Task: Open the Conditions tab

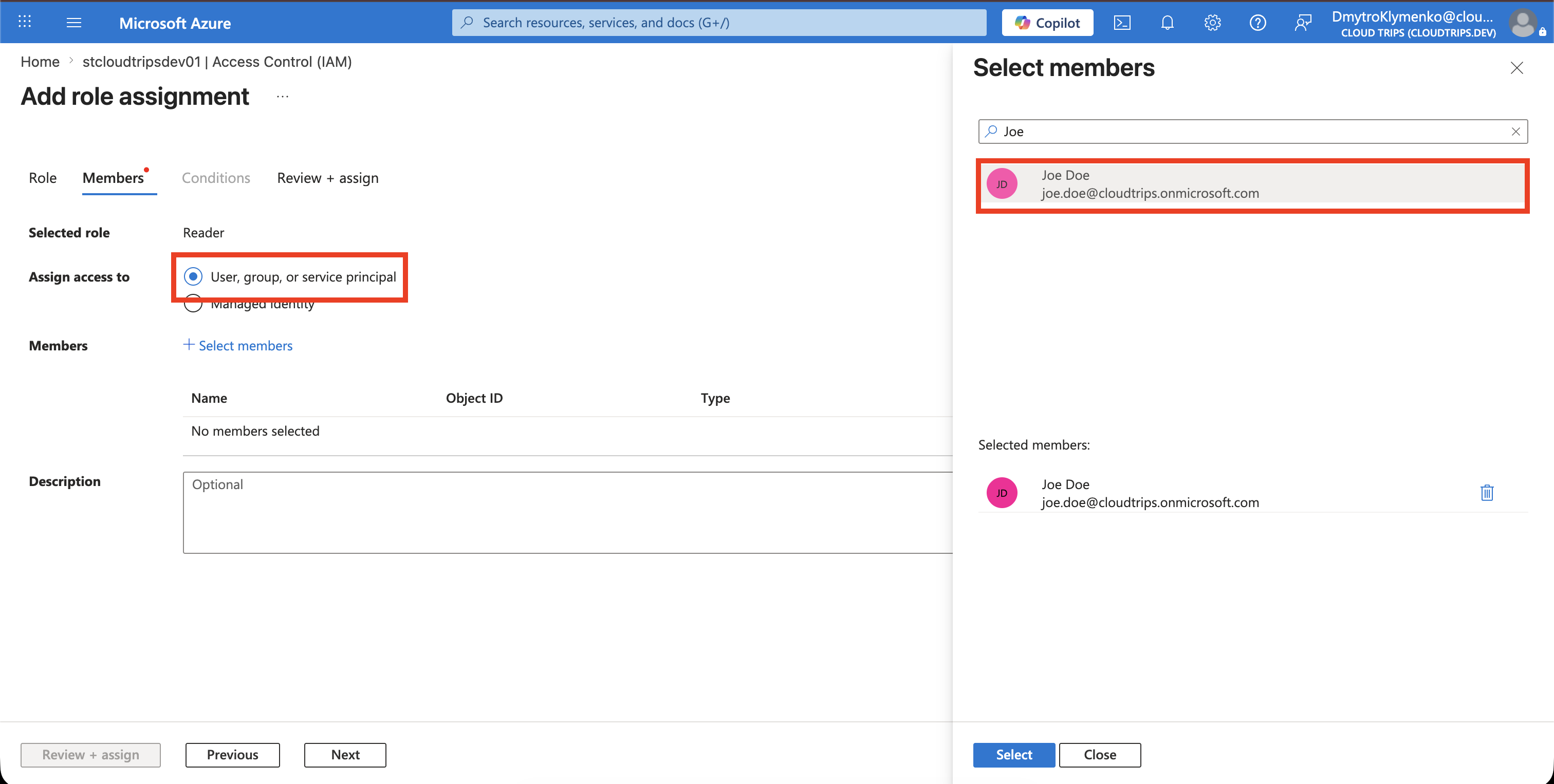Action: point(216,178)
